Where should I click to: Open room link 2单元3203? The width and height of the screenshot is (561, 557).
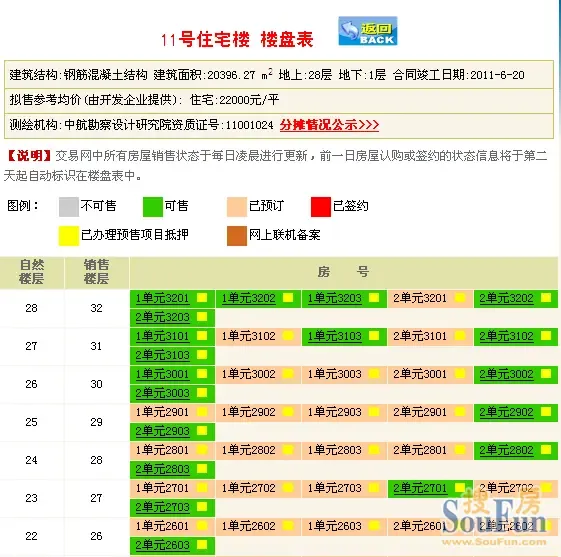click(x=162, y=317)
